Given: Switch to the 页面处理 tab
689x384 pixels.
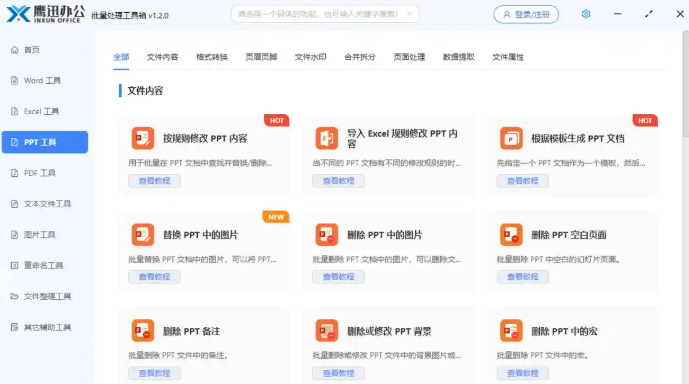Looking at the screenshot, I should (409, 57).
